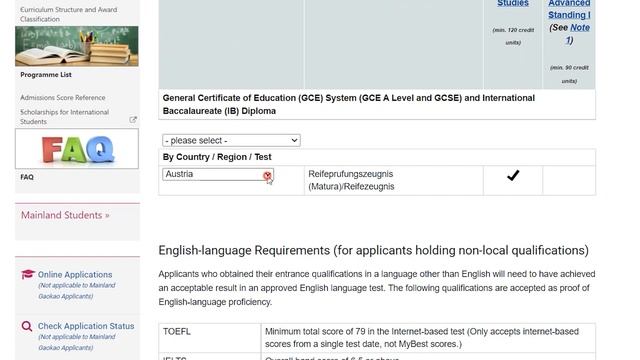Click English-language Requirements heading
The height and width of the screenshot is (360, 640).
[x=373, y=250]
